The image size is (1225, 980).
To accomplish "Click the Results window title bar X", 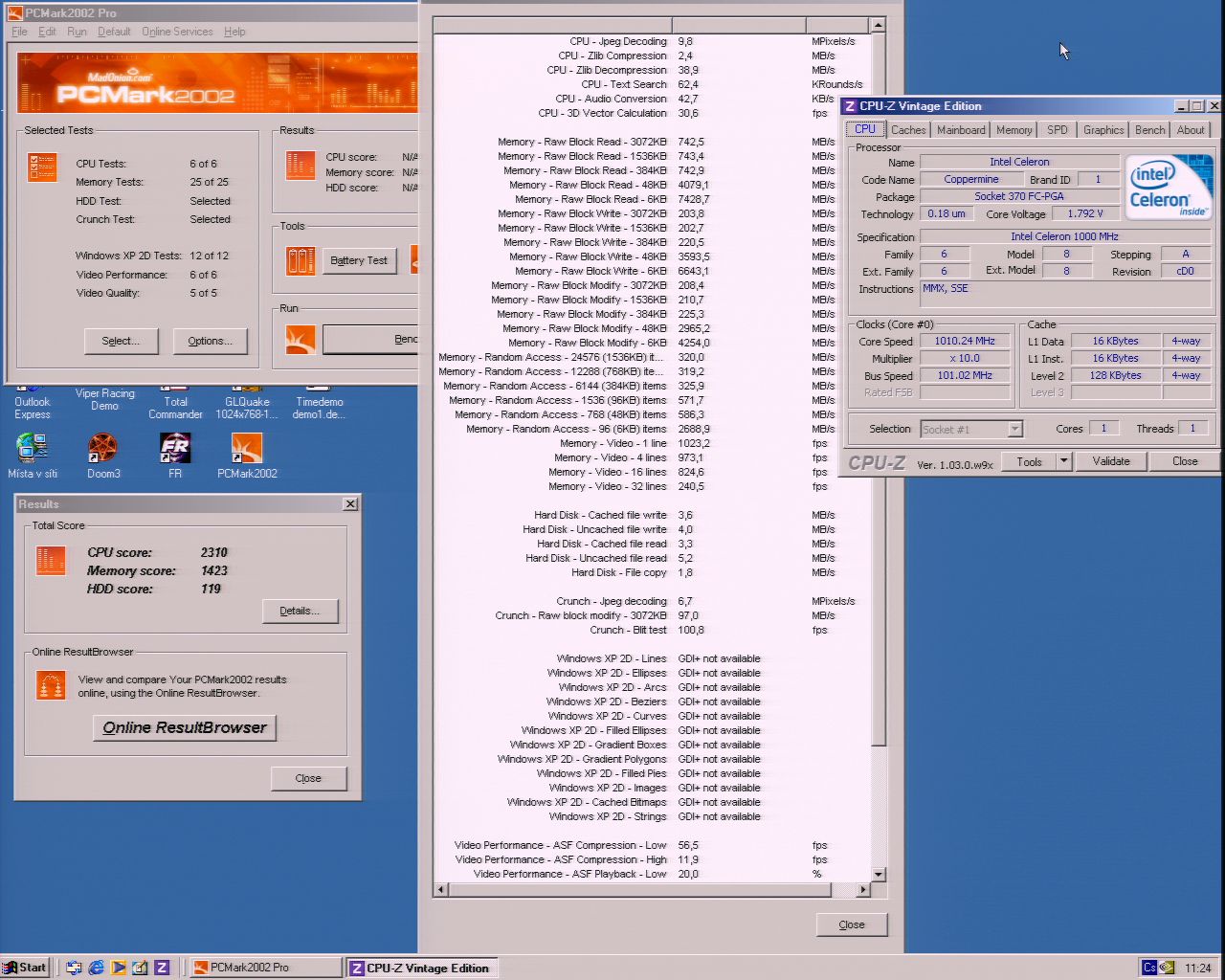I will 350,503.
